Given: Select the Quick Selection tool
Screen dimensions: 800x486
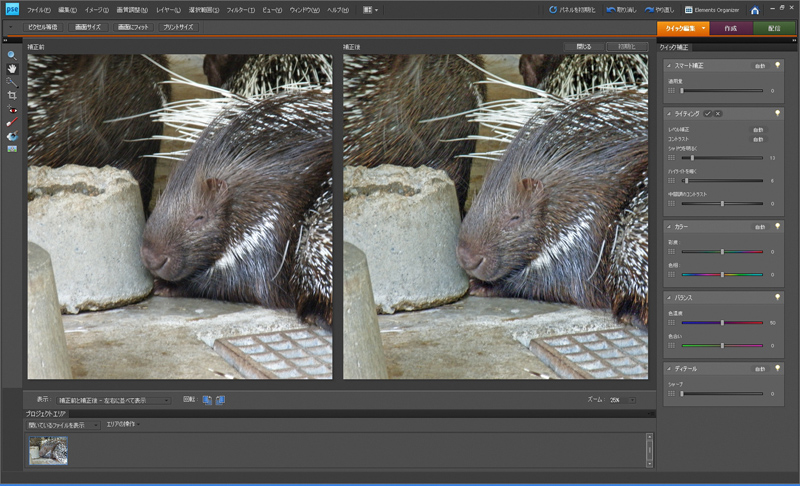Looking at the screenshot, I should 11,80.
